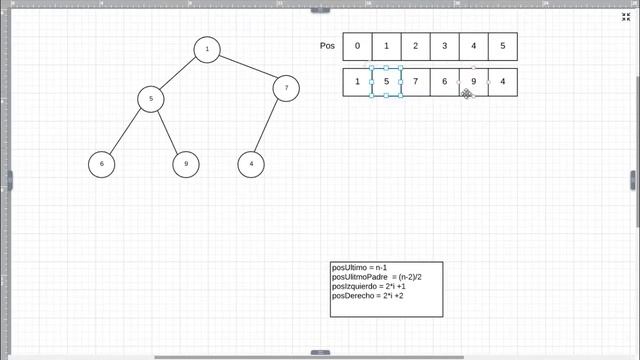Select position cell 4 in the Pos row

click(473, 46)
